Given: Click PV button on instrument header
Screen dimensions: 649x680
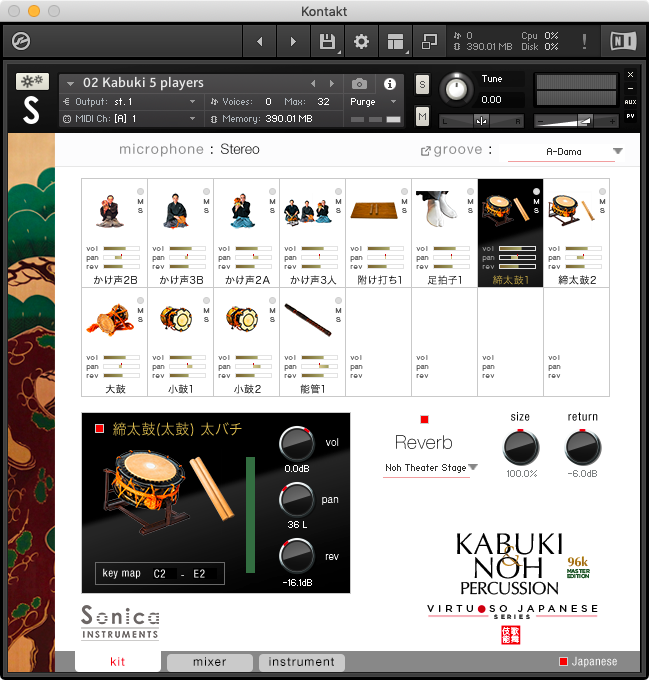Looking at the screenshot, I should pos(630,116).
